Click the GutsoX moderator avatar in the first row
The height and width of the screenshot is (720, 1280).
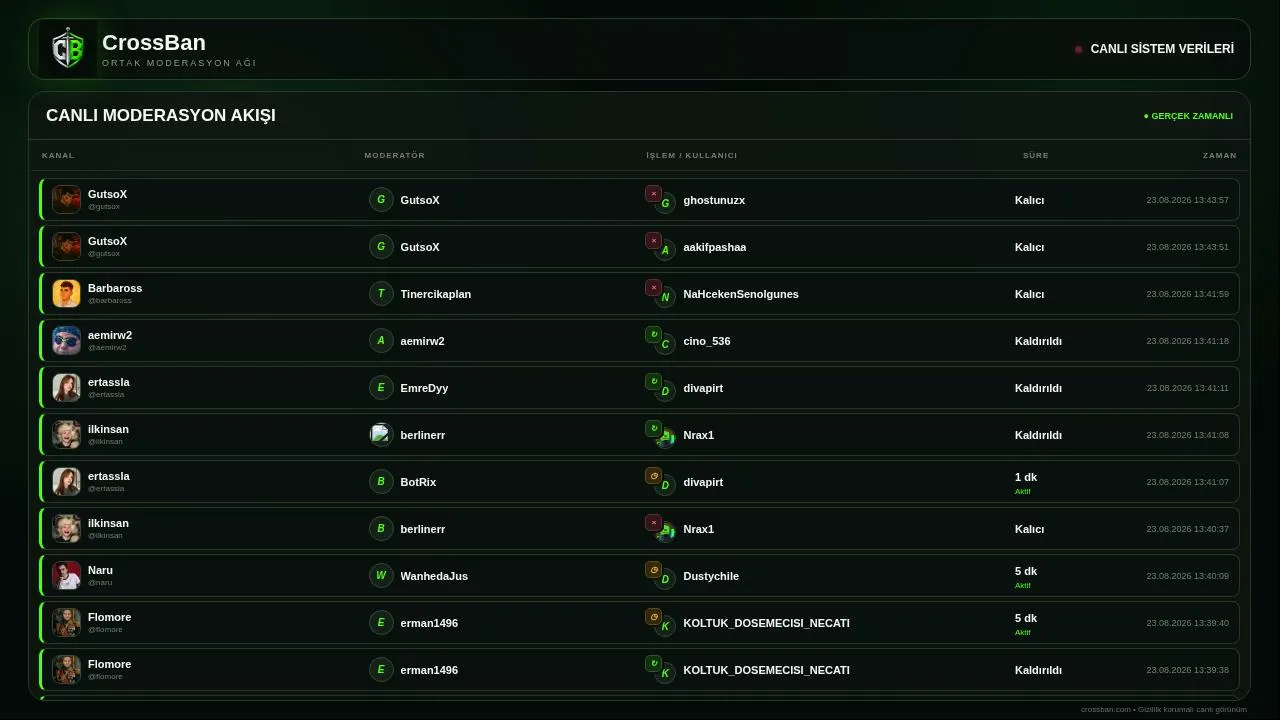click(381, 200)
